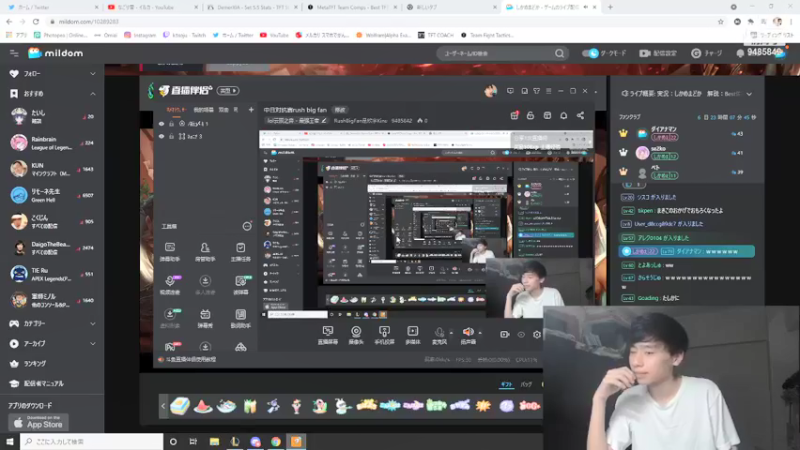
Task: Open the notifications bell in mildom header
Action: (740, 53)
